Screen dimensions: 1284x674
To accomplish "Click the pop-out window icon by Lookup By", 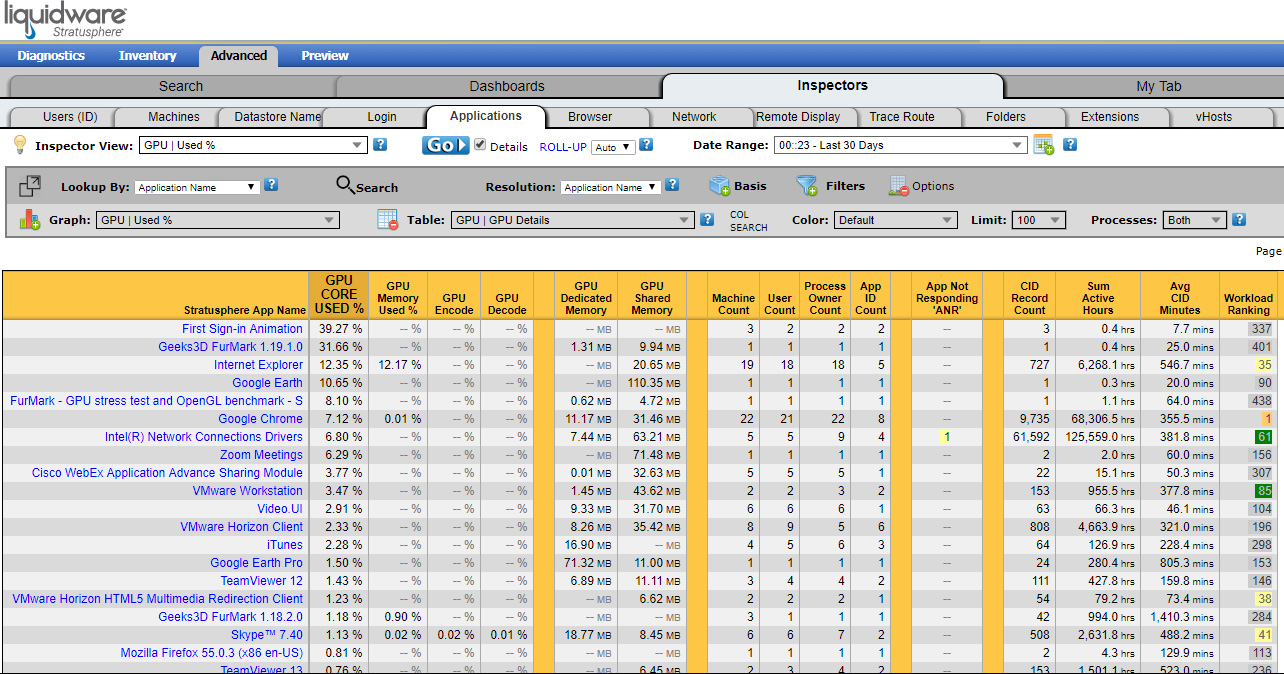I will [30, 186].
